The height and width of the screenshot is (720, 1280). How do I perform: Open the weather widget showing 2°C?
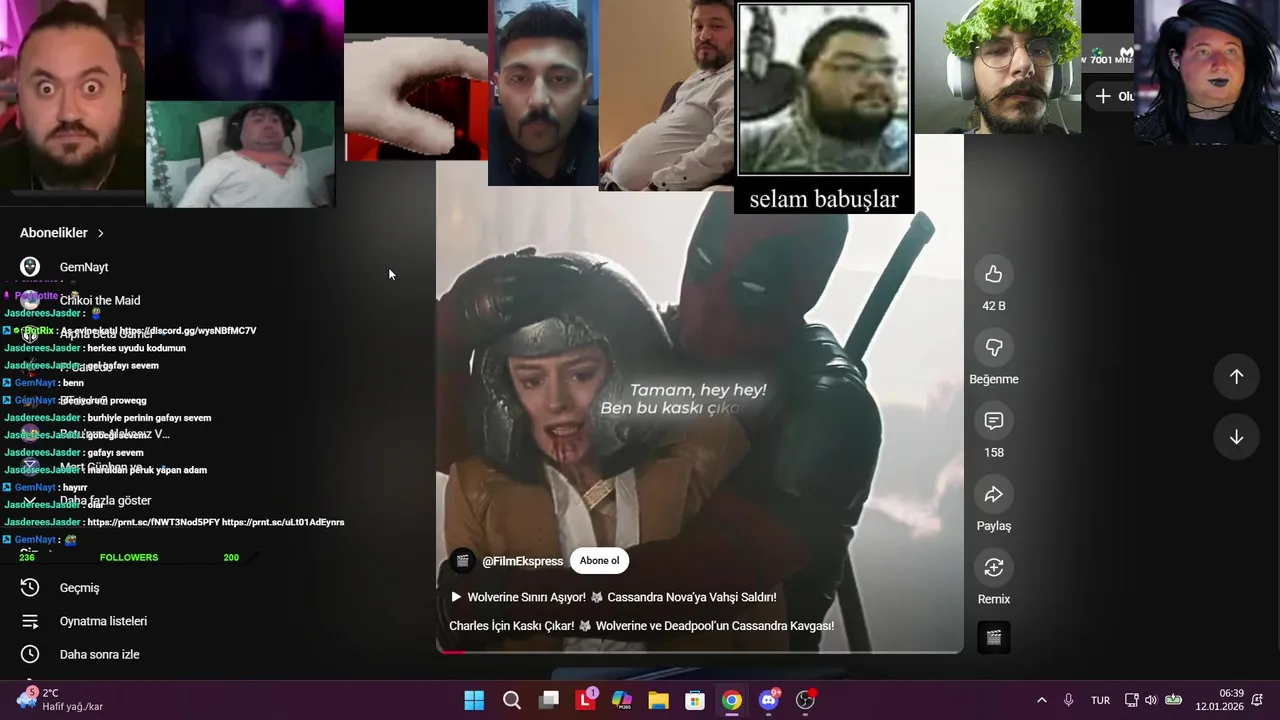[60, 700]
